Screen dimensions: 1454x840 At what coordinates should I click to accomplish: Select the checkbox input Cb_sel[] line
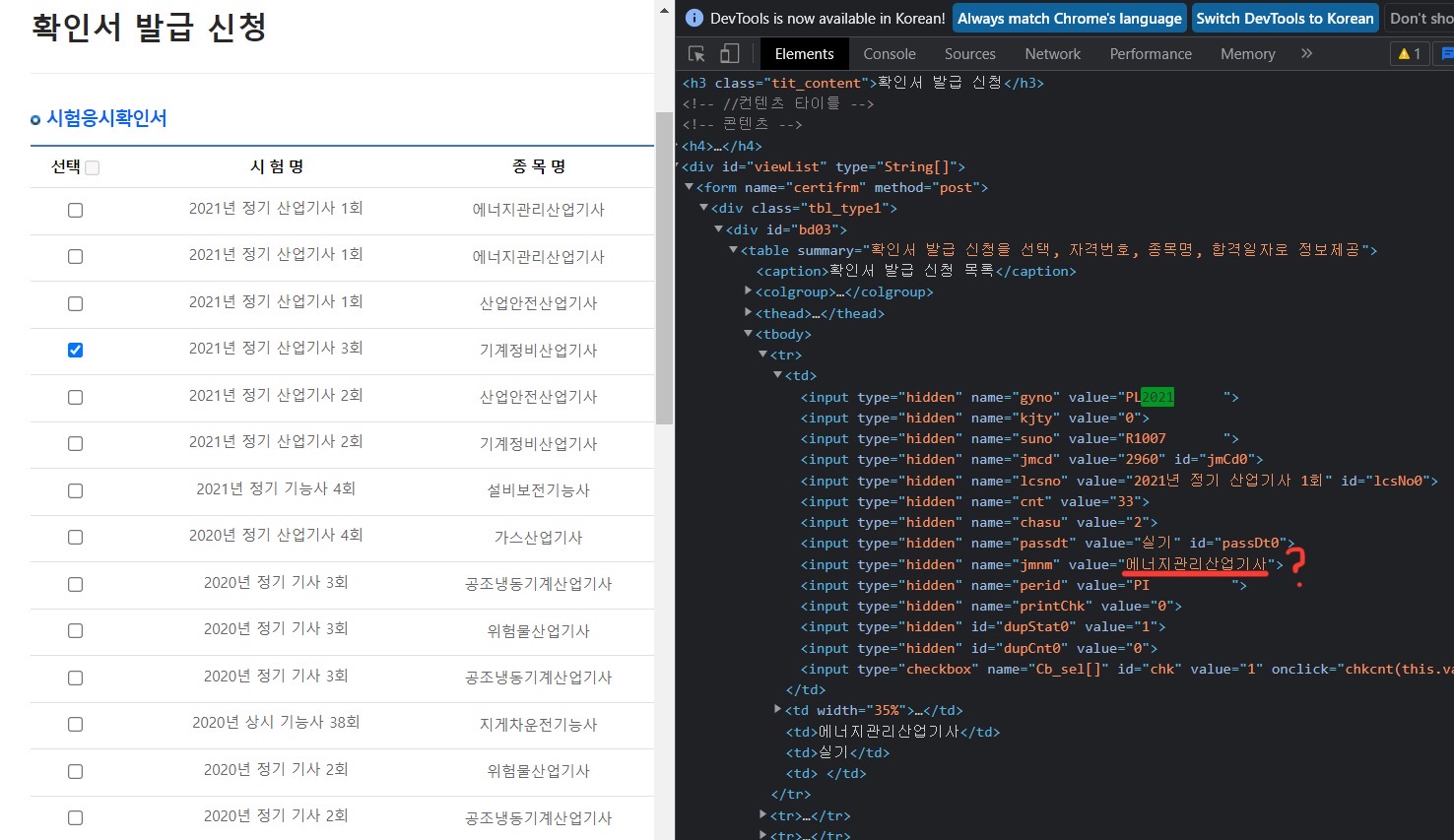point(1127,669)
